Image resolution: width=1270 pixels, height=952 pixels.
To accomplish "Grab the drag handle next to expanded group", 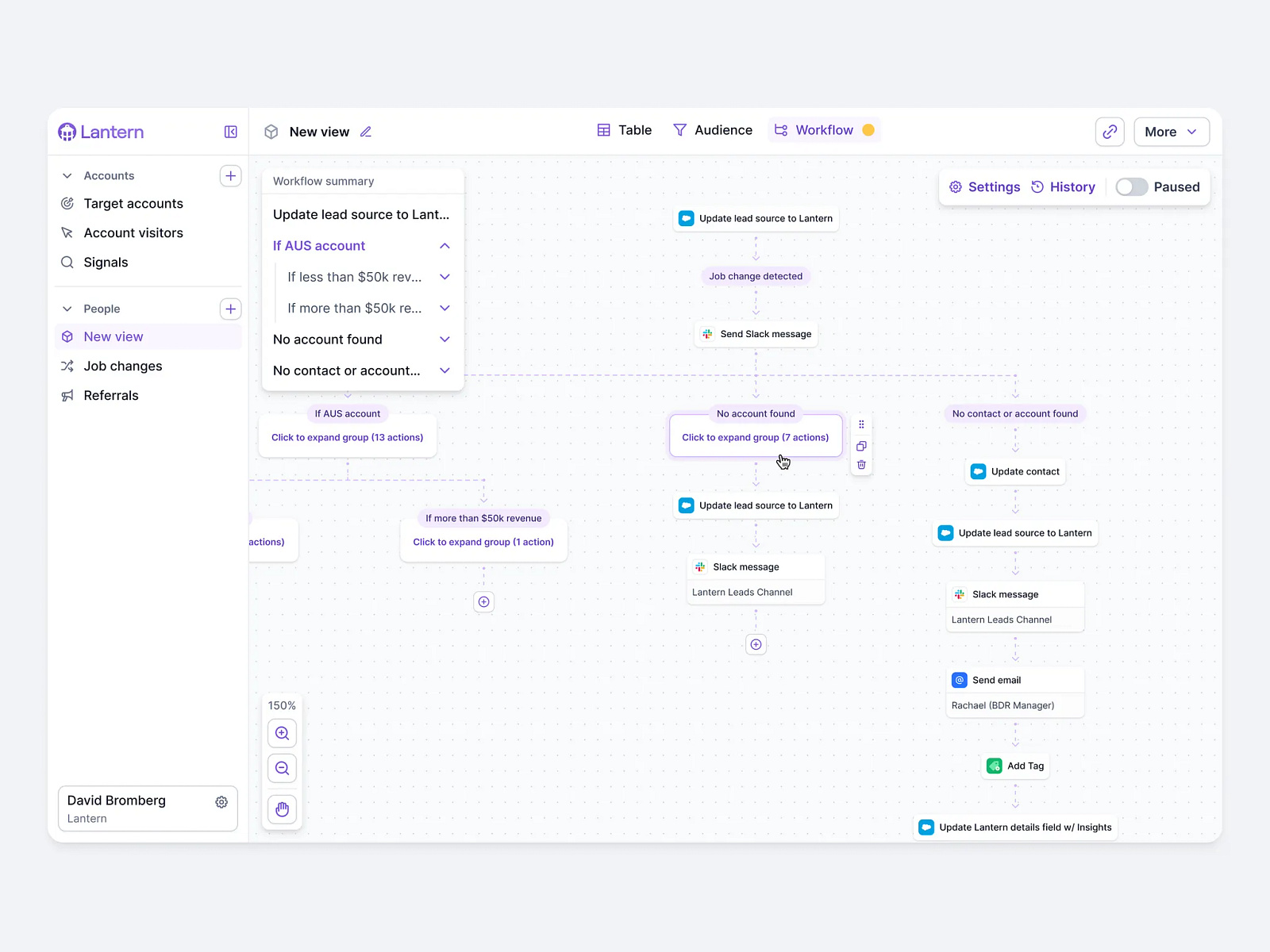I will point(861,424).
